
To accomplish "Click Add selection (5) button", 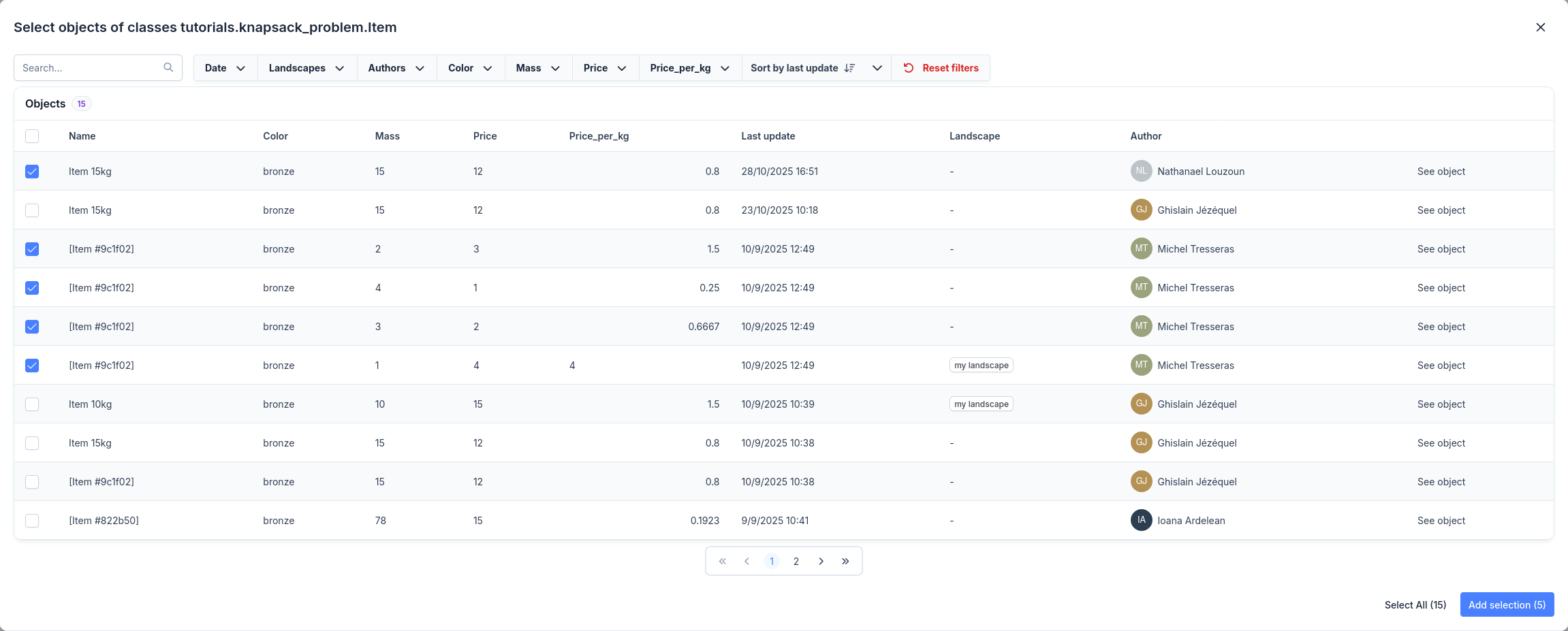I will (1507, 605).
